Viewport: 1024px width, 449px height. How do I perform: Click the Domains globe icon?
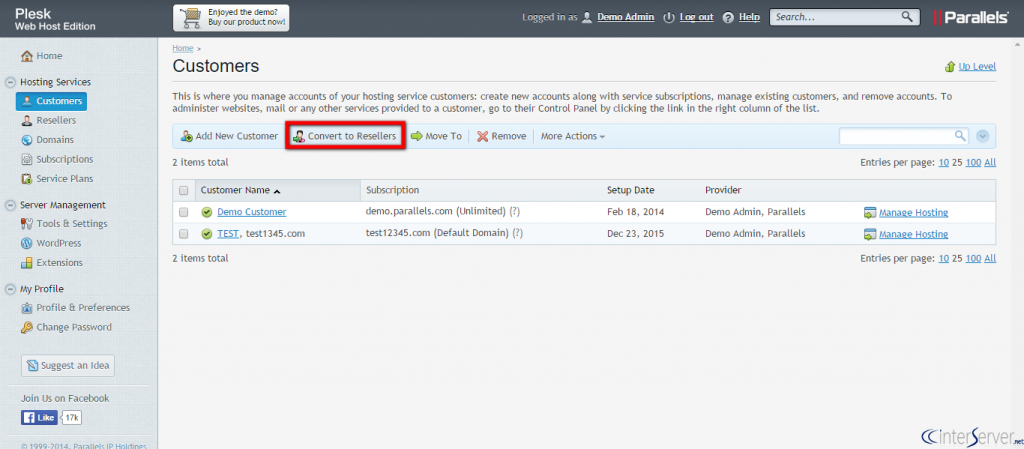tap(27, 140)
